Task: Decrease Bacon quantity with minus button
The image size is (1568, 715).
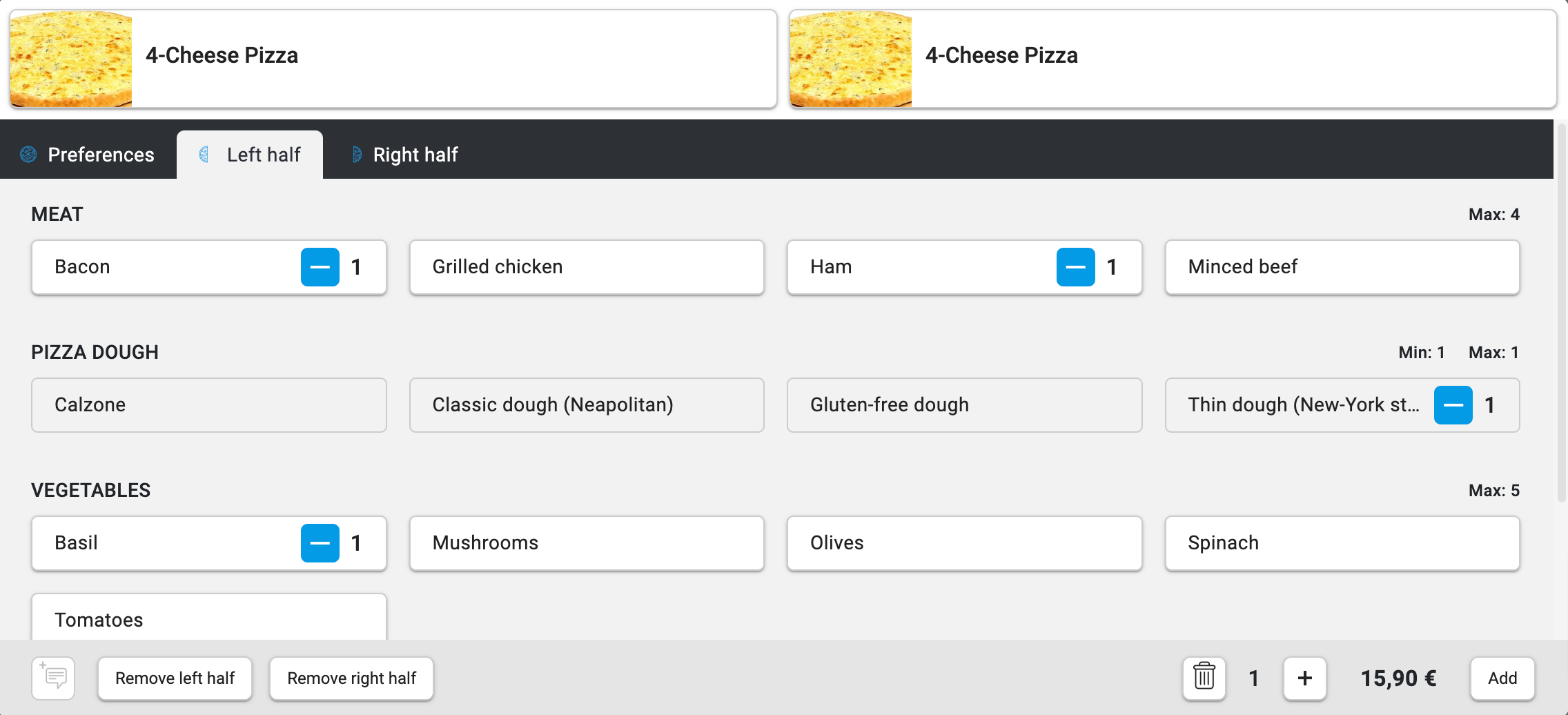Action: (x=320, y=267)
